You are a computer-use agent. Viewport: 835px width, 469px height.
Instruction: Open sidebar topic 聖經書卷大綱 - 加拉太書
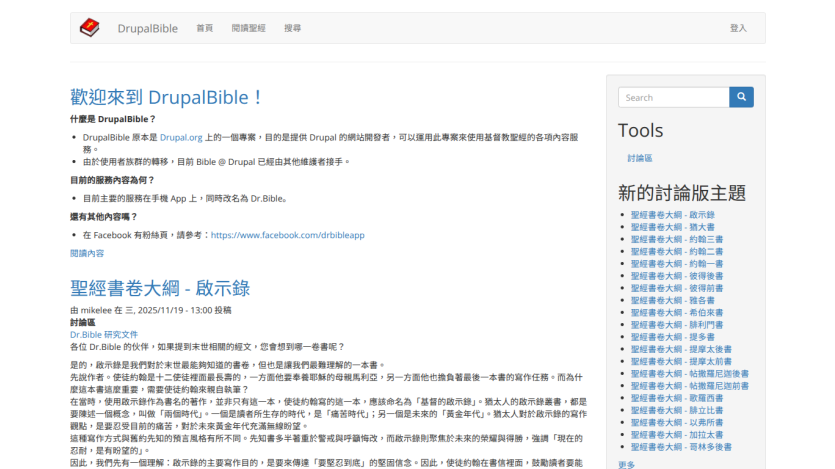click(x=677, y=435)
